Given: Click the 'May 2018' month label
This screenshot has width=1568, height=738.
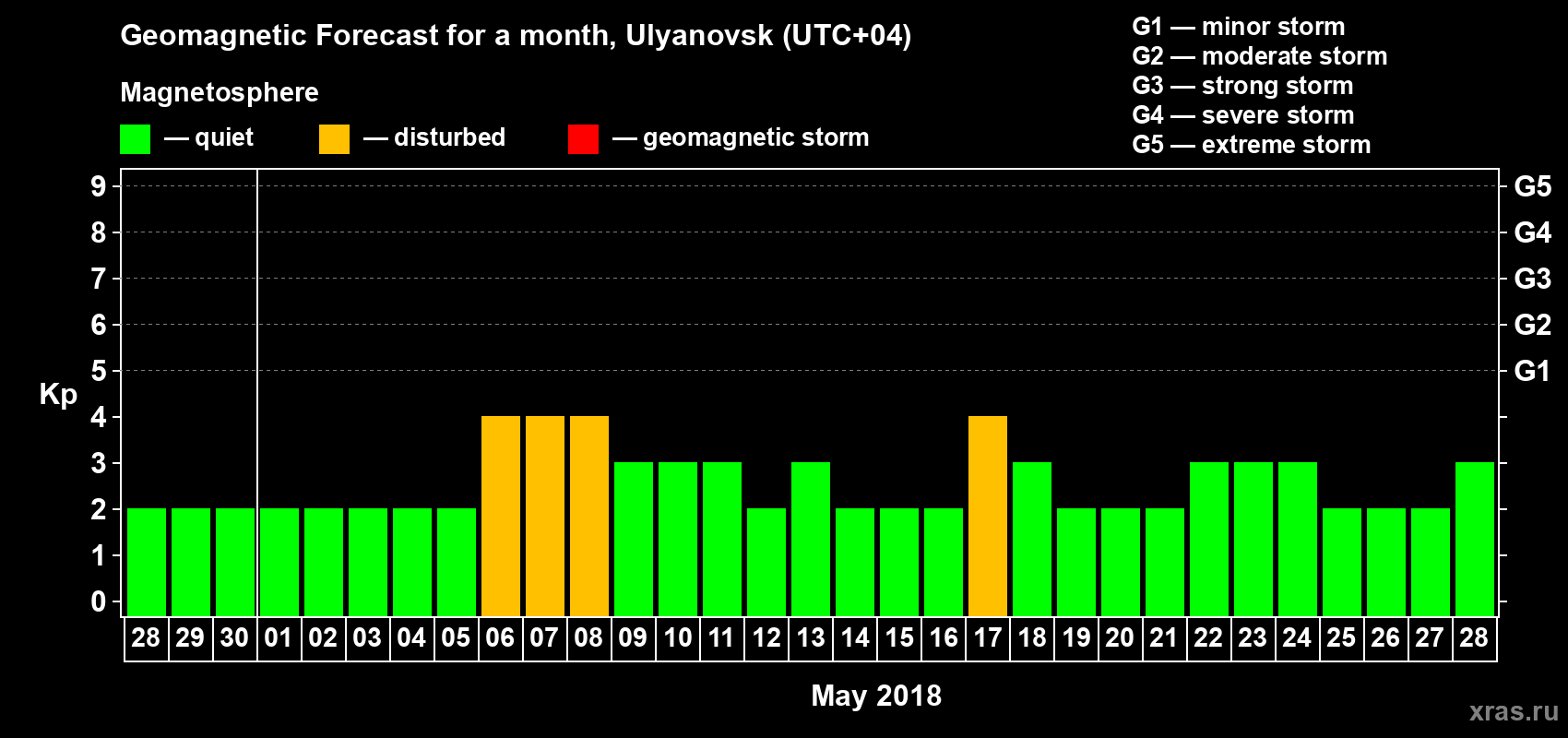Looking at the screenshot, I should tap(876, 696).
